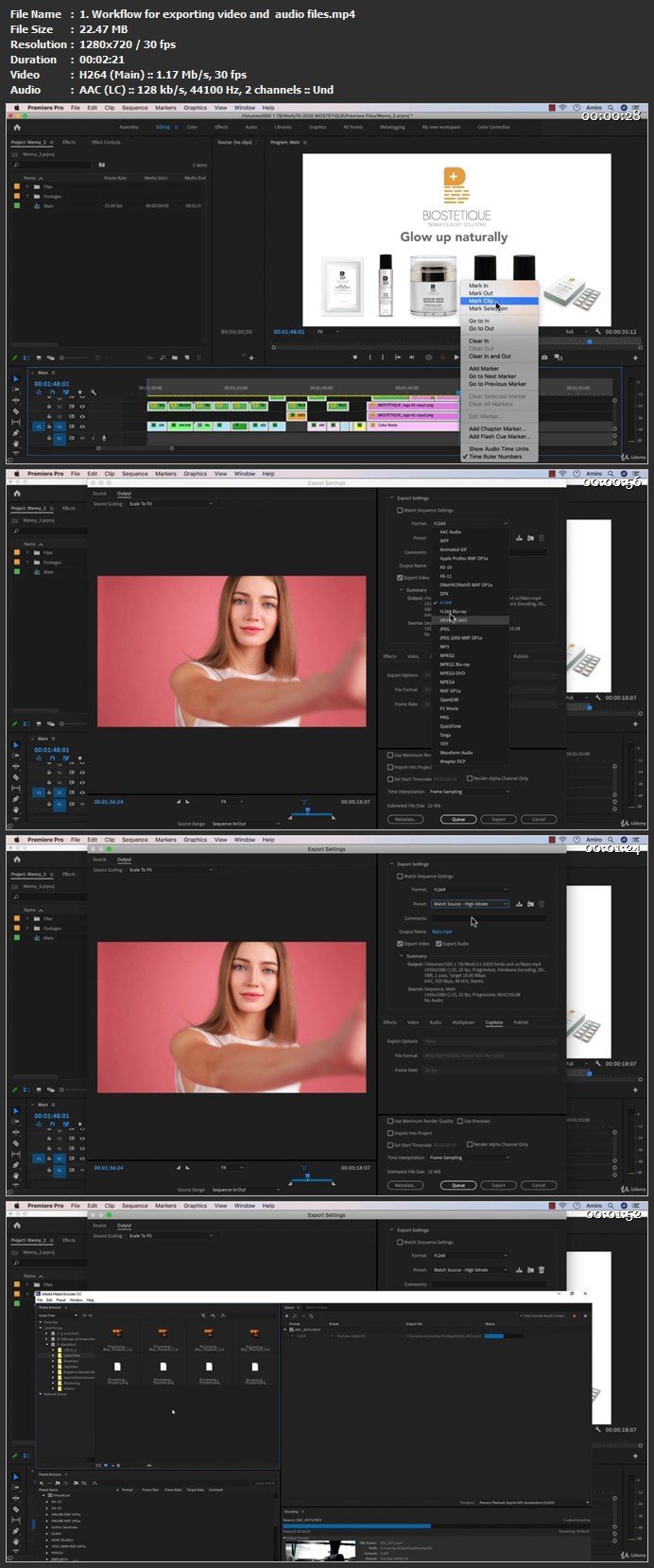
Task: Pick the Track Select Forward tool in the 00:00:28 frame
Action: point(16,390)
